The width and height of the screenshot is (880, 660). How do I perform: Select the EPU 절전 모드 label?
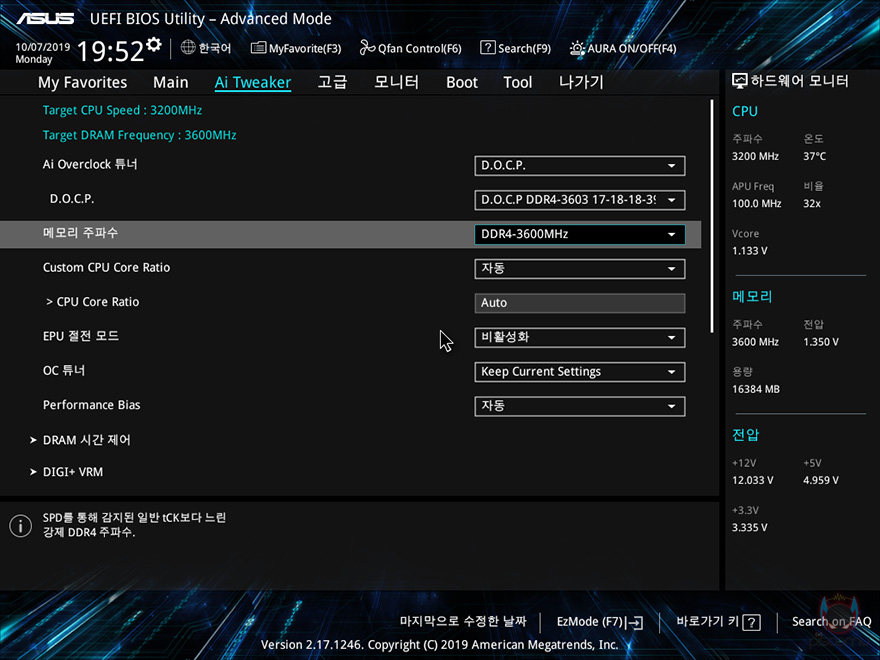point(81,336)
